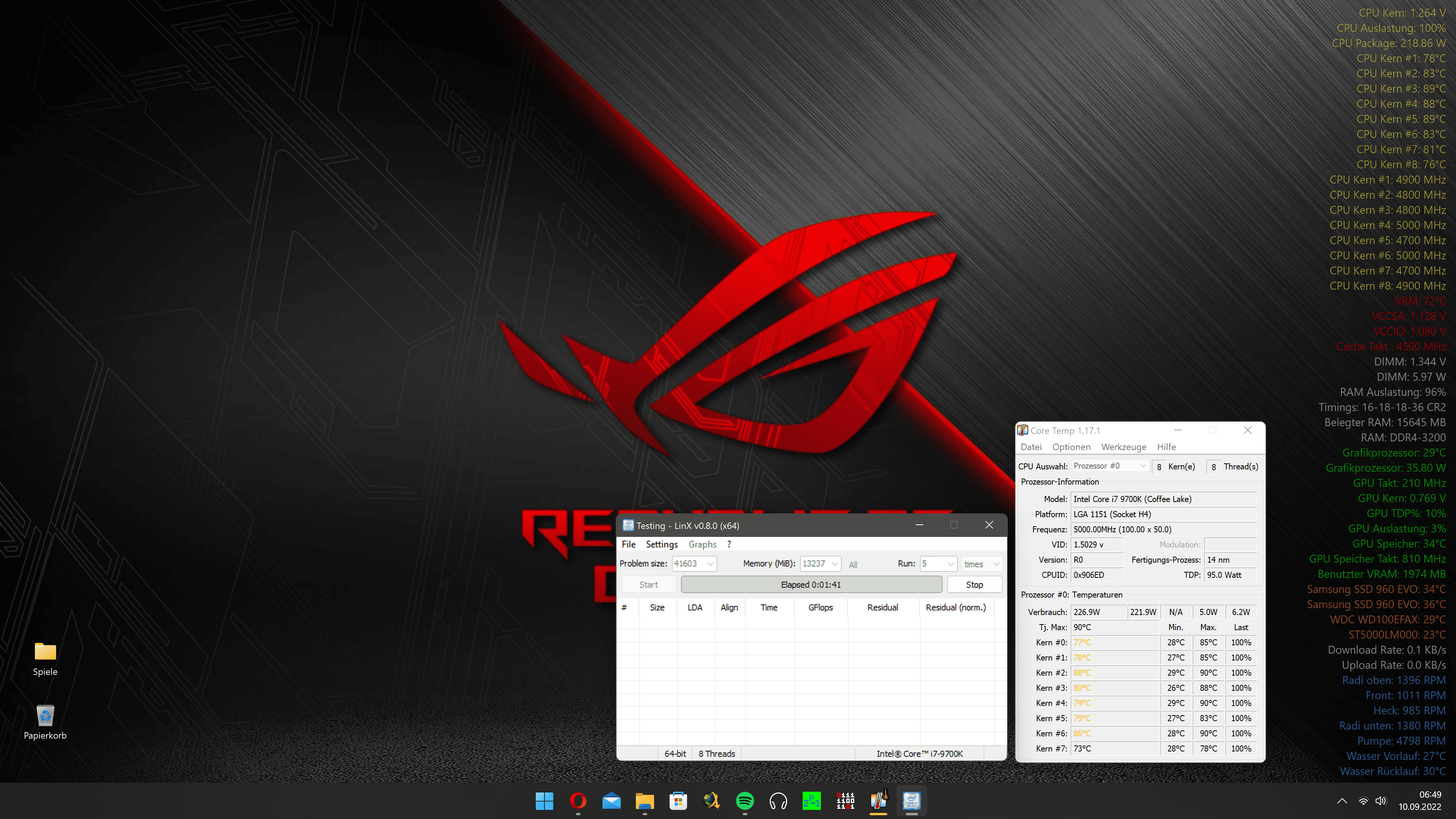Click the Align column header
The image size is (1456, 819).
click(x=729, y=607)
